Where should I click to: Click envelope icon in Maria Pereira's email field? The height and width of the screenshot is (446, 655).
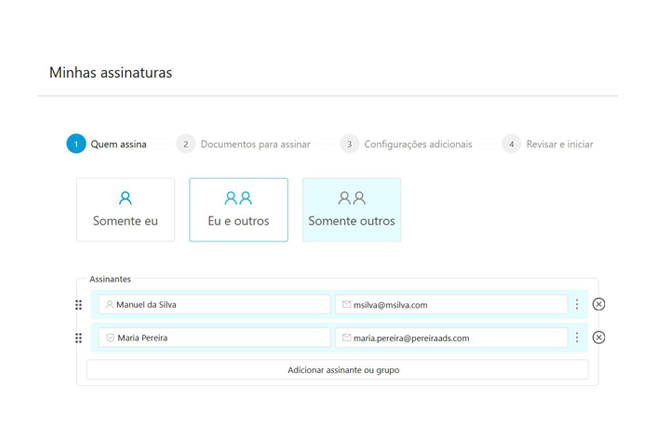tap(347, 338)
